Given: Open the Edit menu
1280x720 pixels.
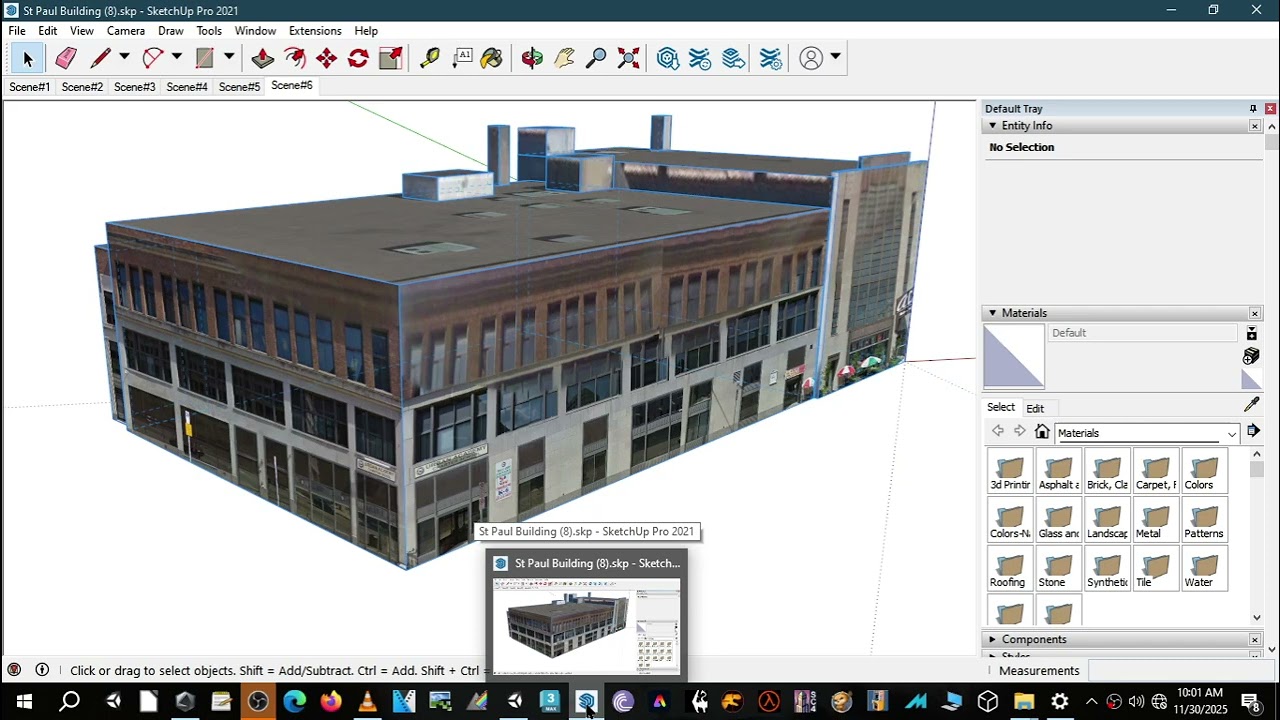Looking at the screenshot, I should [x=48, y=31].
